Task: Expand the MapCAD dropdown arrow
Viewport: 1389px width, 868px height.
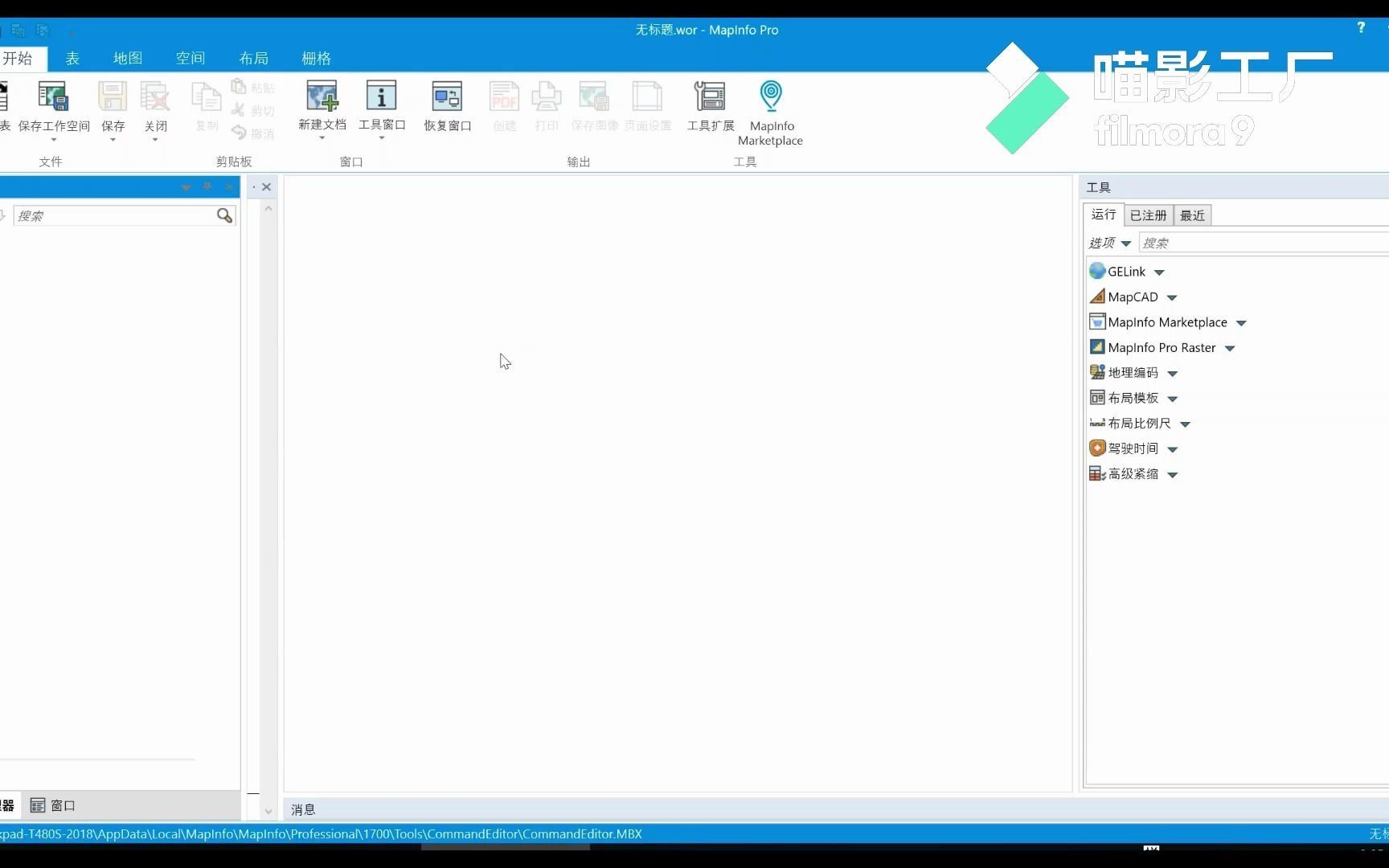Action: (1172, 298)
